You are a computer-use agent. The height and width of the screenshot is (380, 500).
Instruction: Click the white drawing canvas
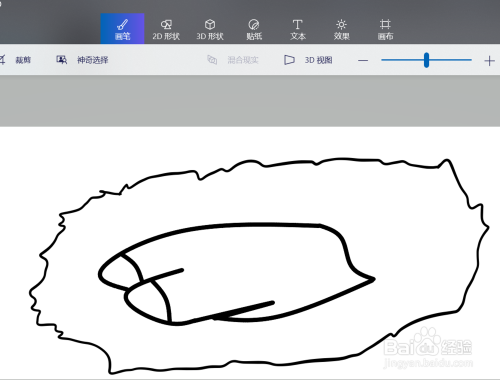coord(250,253)
